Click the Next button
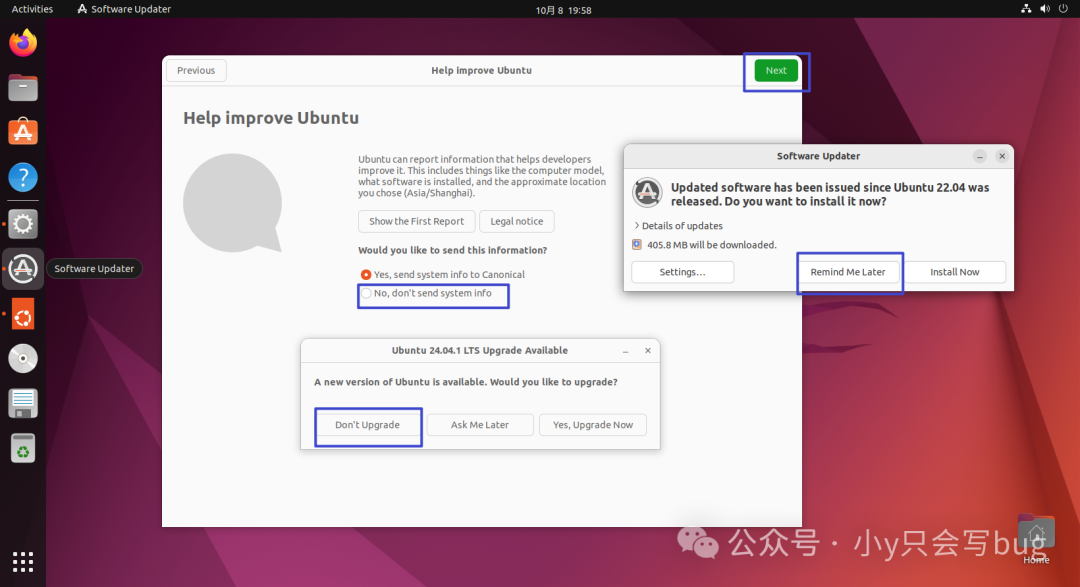Viewport: 1080px width, 587px height. point(776,70)
